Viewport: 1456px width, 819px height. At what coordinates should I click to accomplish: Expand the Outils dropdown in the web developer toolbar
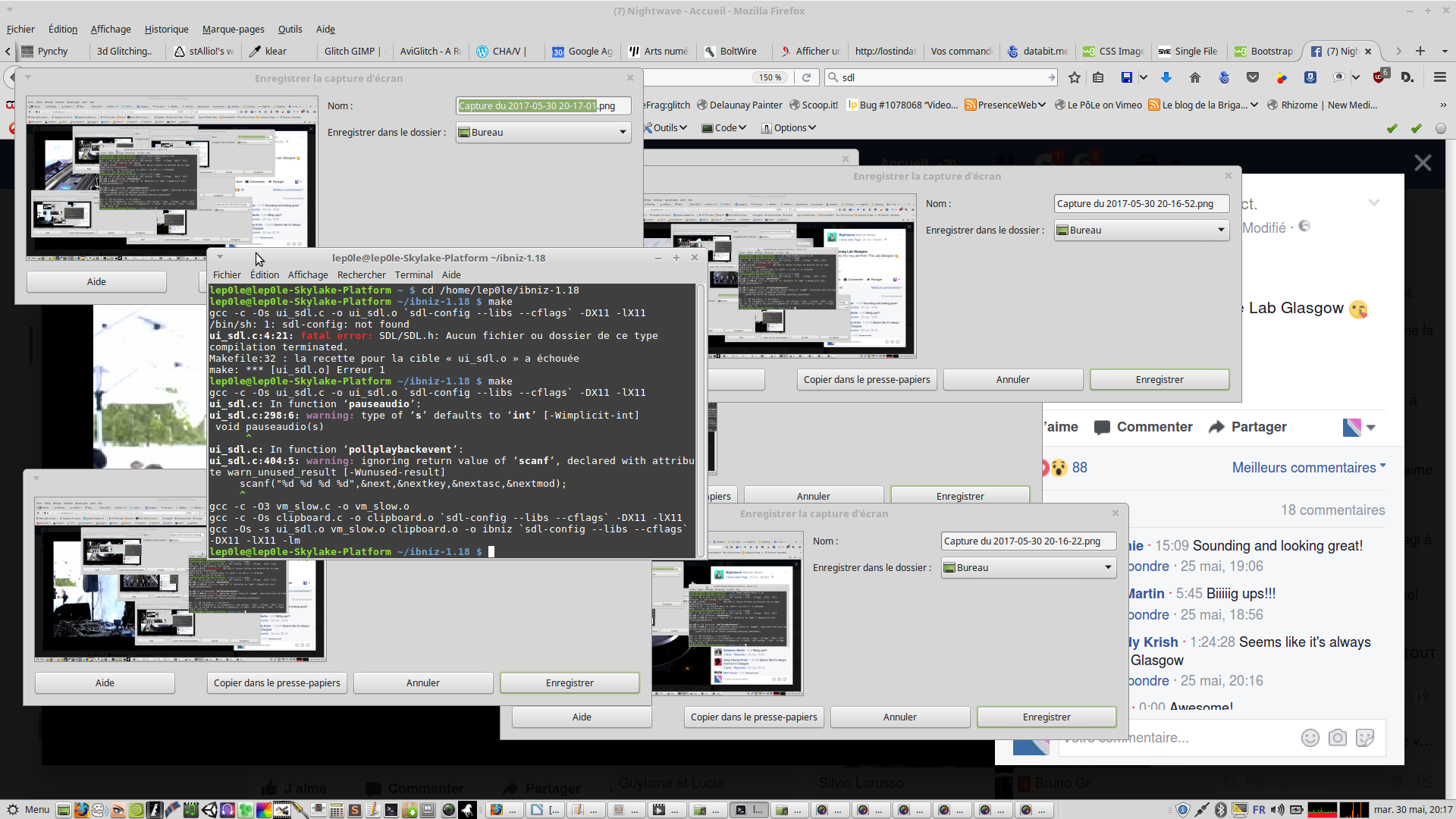point(666,128)
